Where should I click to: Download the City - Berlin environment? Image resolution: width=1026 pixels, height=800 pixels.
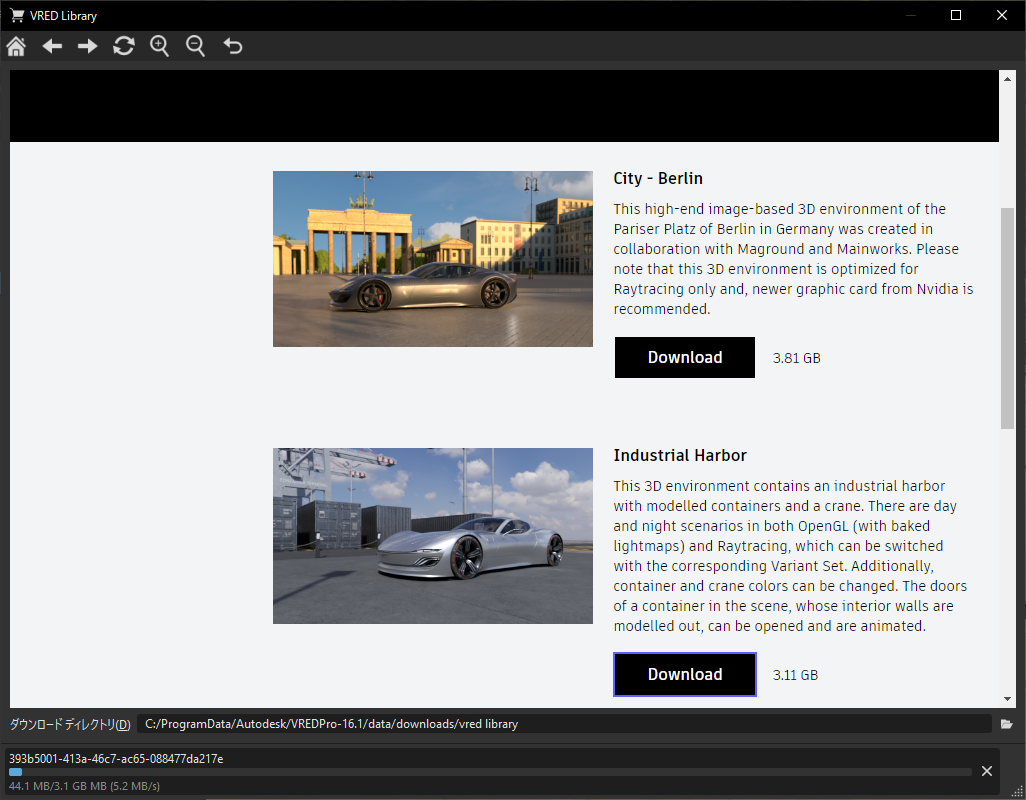pos(684,357)
